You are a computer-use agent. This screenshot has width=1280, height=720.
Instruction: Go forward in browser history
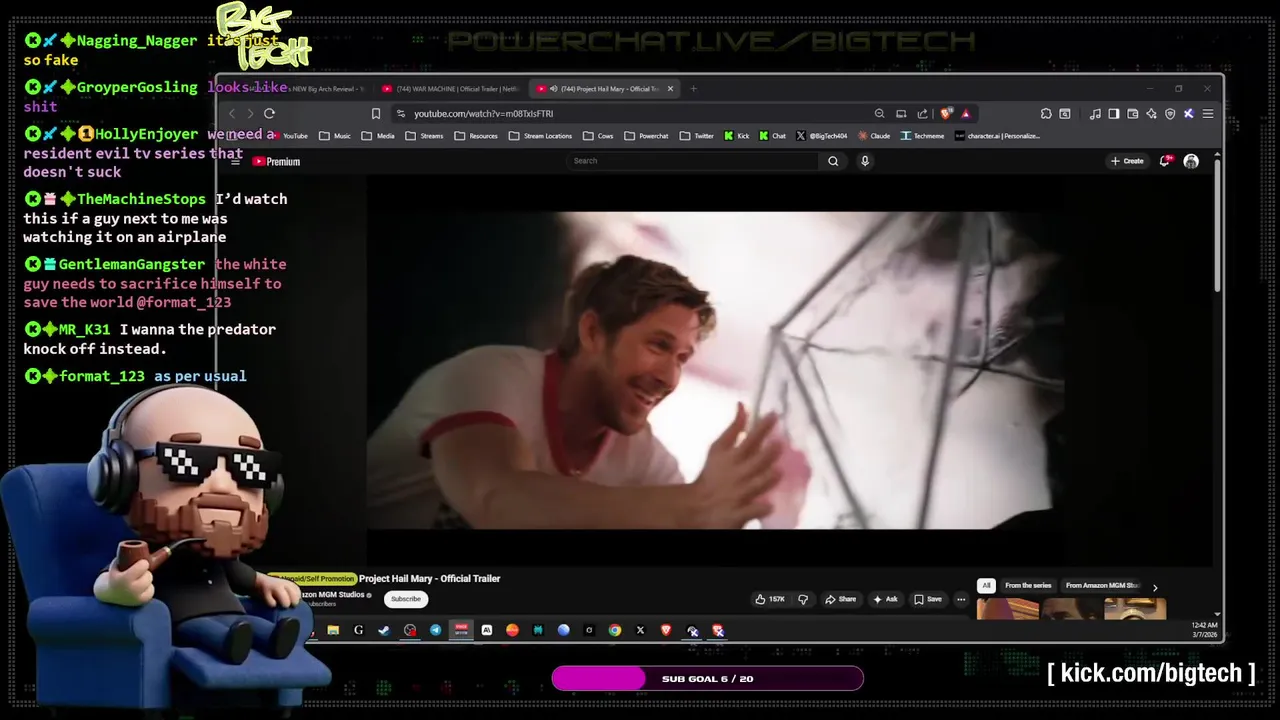coord(250,113)
